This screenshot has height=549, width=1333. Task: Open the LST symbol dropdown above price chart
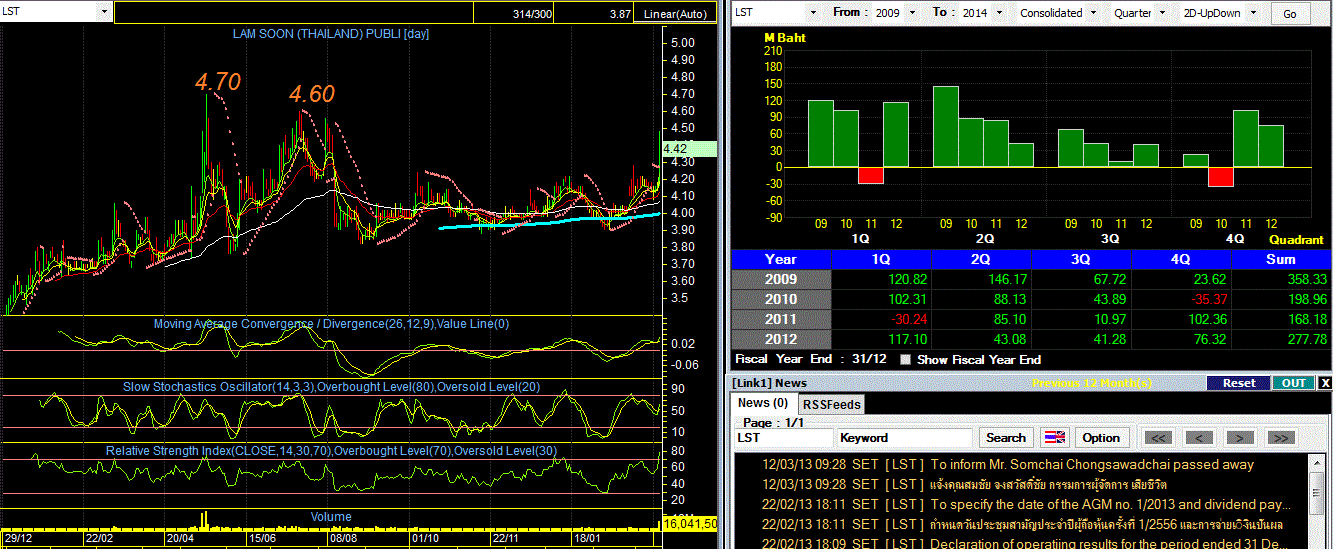[x=104, y=12]
